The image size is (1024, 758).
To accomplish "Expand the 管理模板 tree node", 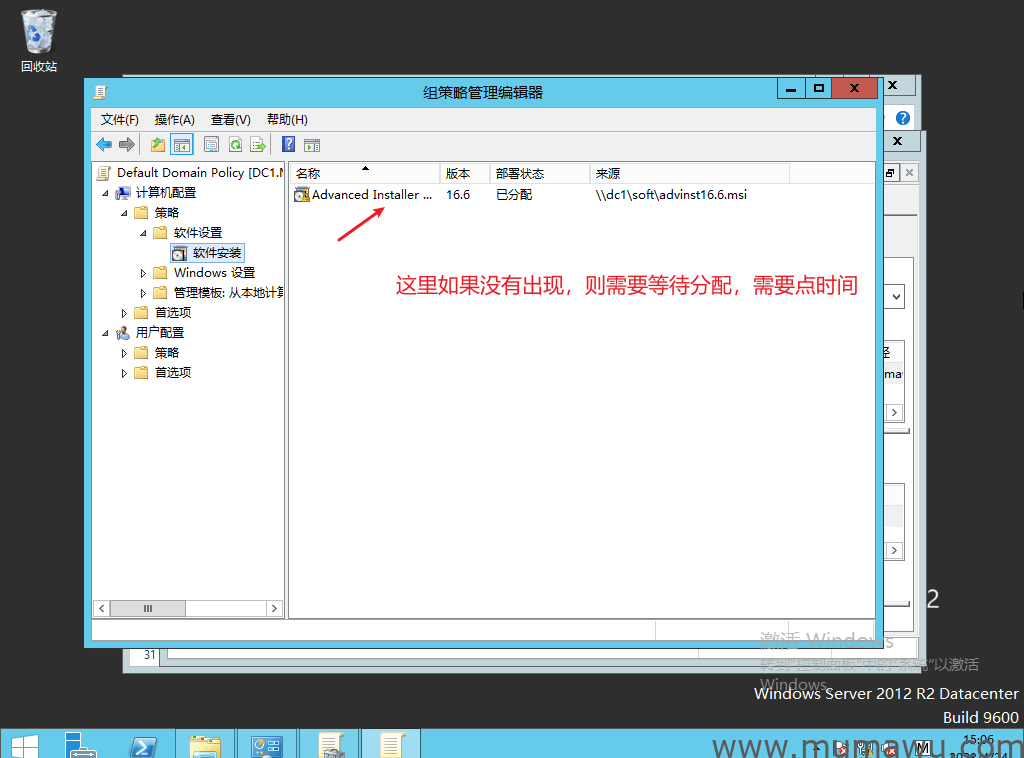I will coord(143,293).
